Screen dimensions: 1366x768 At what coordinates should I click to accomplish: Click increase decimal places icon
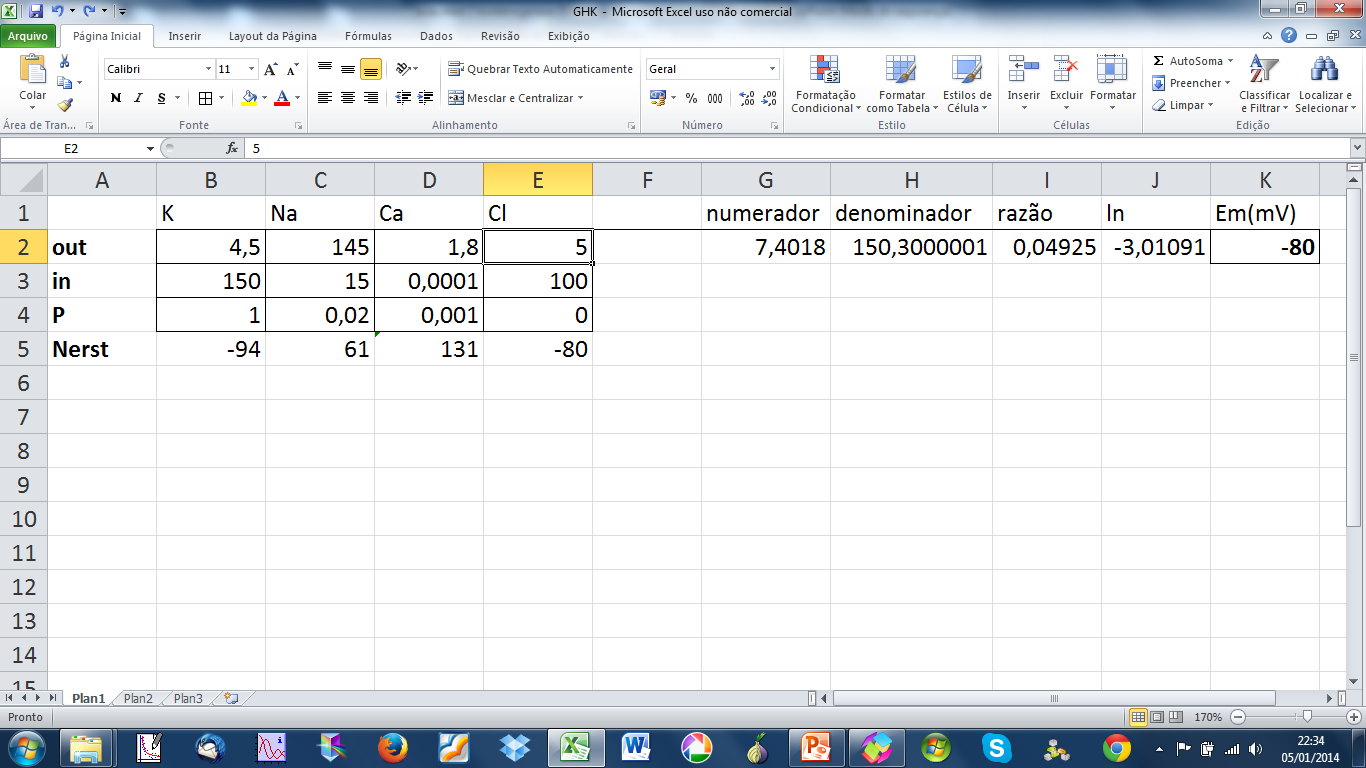[747, 98]
